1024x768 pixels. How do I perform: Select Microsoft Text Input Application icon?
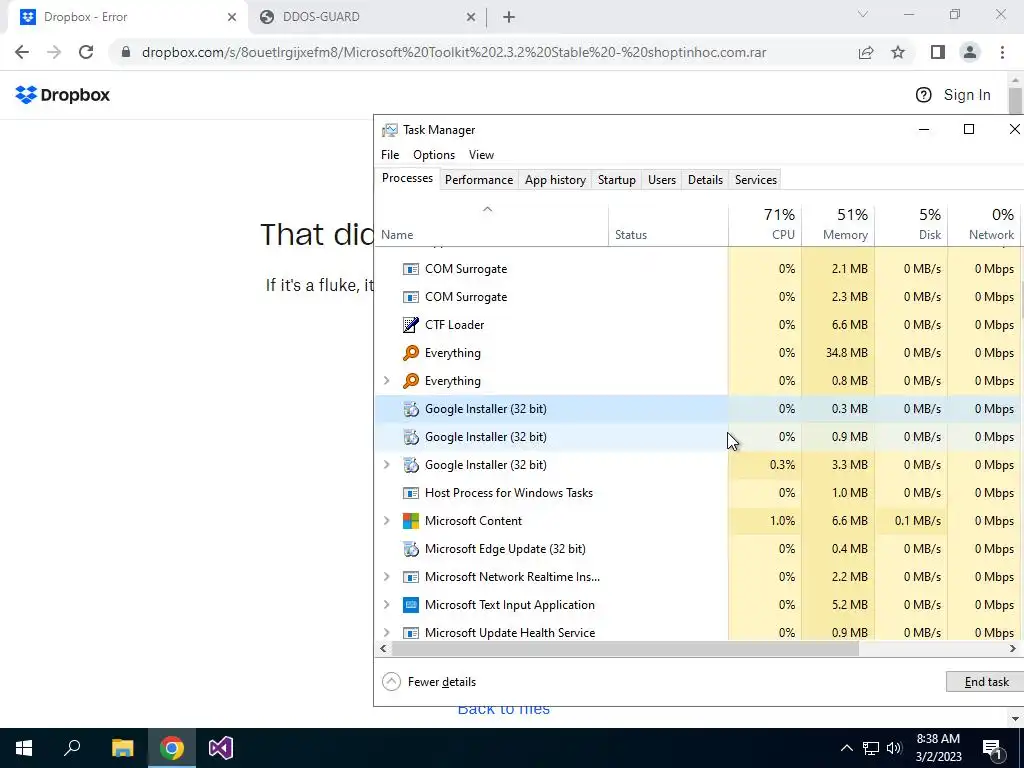point(411,605)
